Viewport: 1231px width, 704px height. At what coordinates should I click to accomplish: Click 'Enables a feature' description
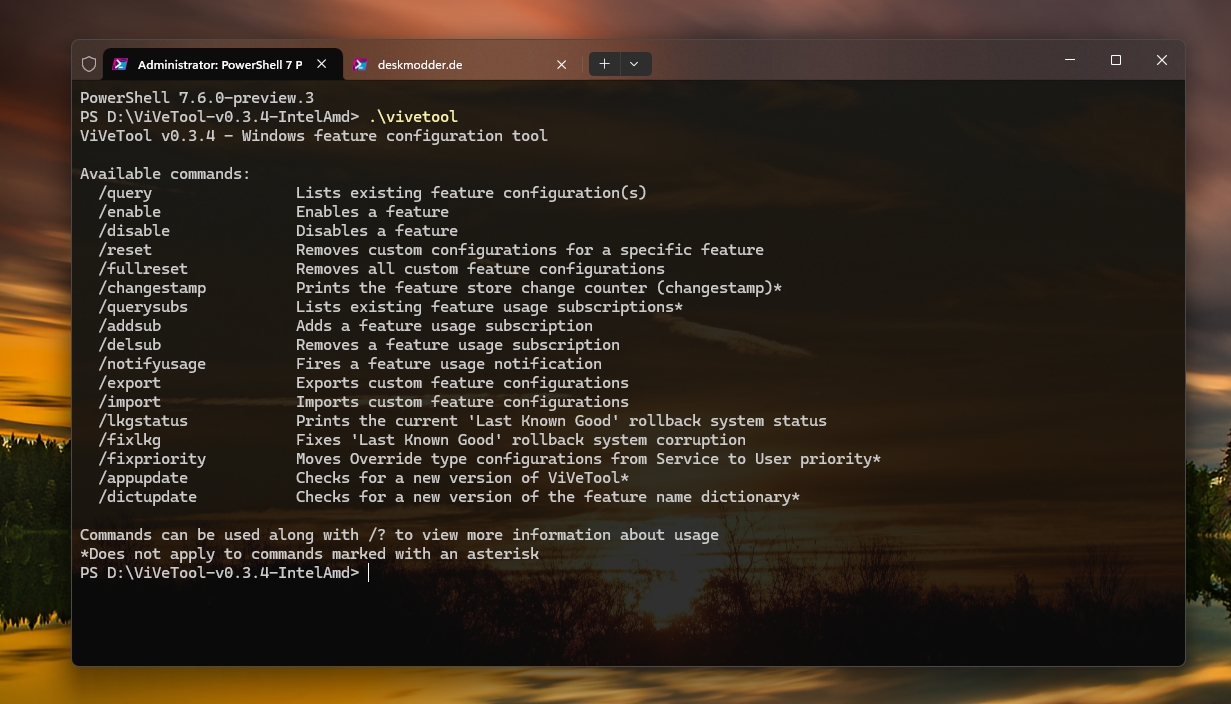coord(372,212)
